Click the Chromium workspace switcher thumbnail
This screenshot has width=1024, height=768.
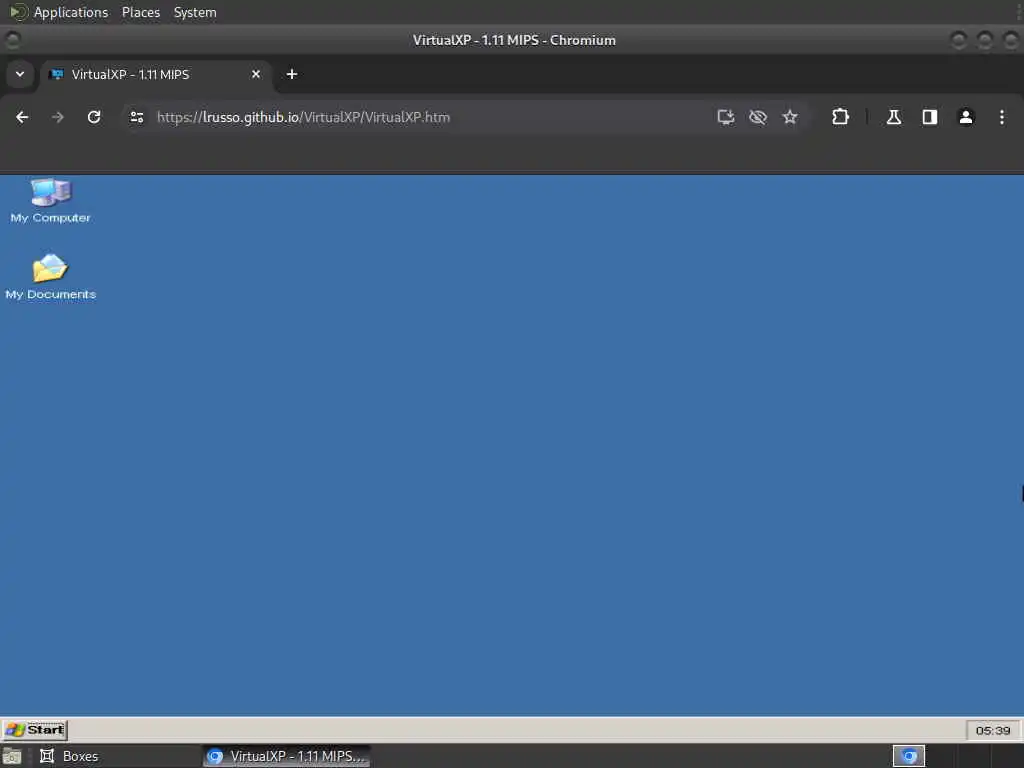pyautogui.click(x=909, y=756)
